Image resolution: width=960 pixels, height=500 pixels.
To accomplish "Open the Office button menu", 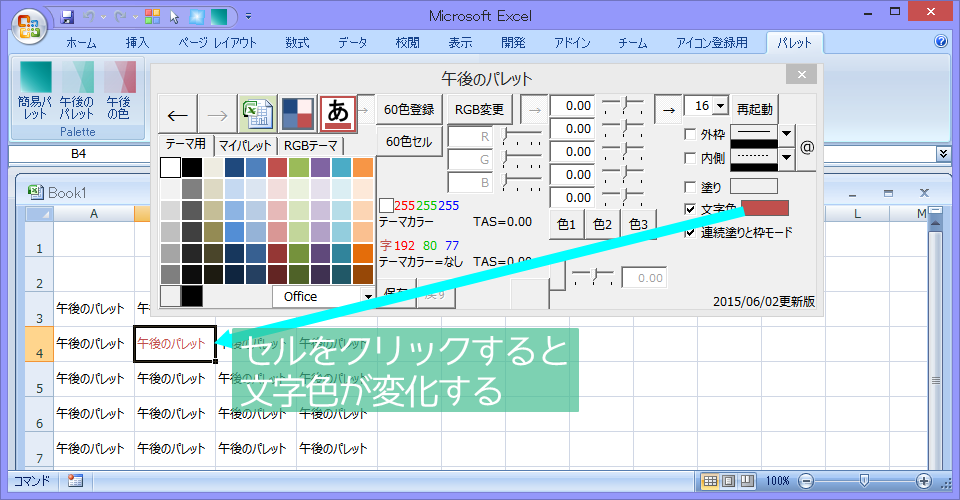I will [29, 28].
